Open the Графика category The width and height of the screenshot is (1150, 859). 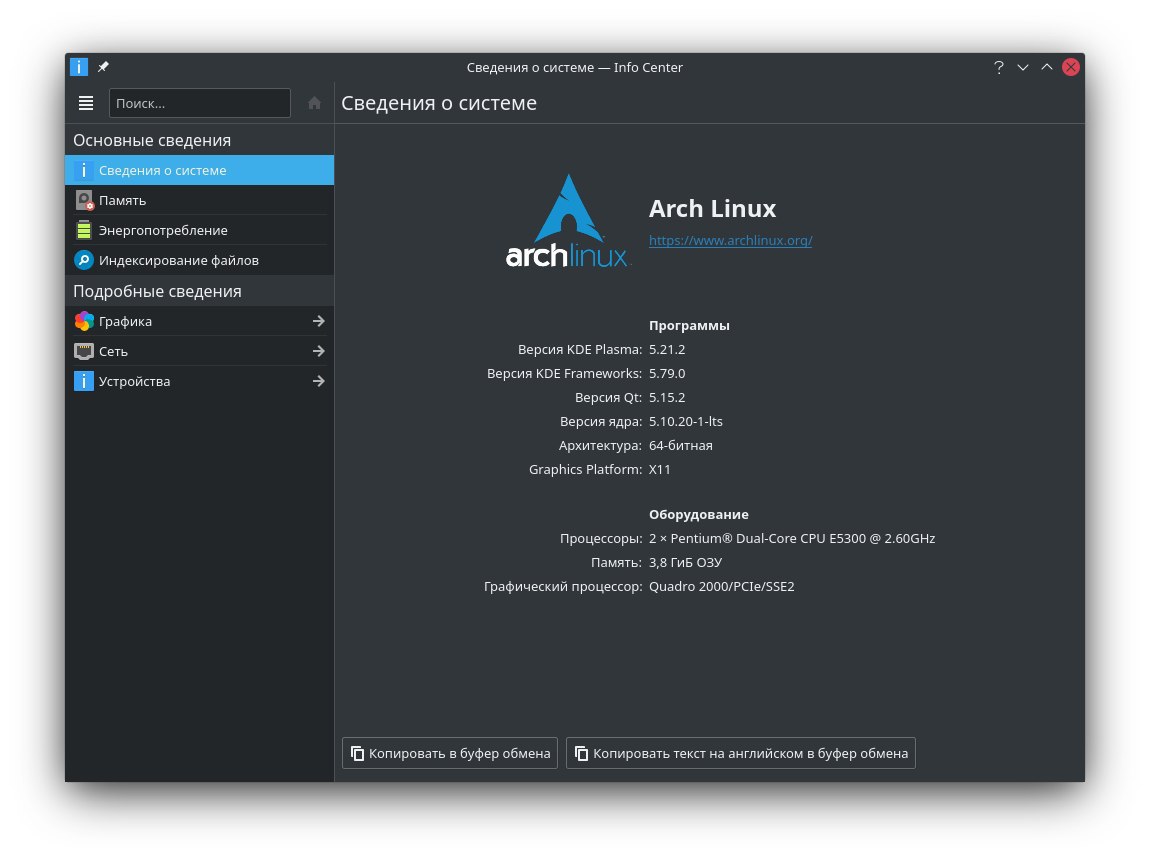coord(199,321)
